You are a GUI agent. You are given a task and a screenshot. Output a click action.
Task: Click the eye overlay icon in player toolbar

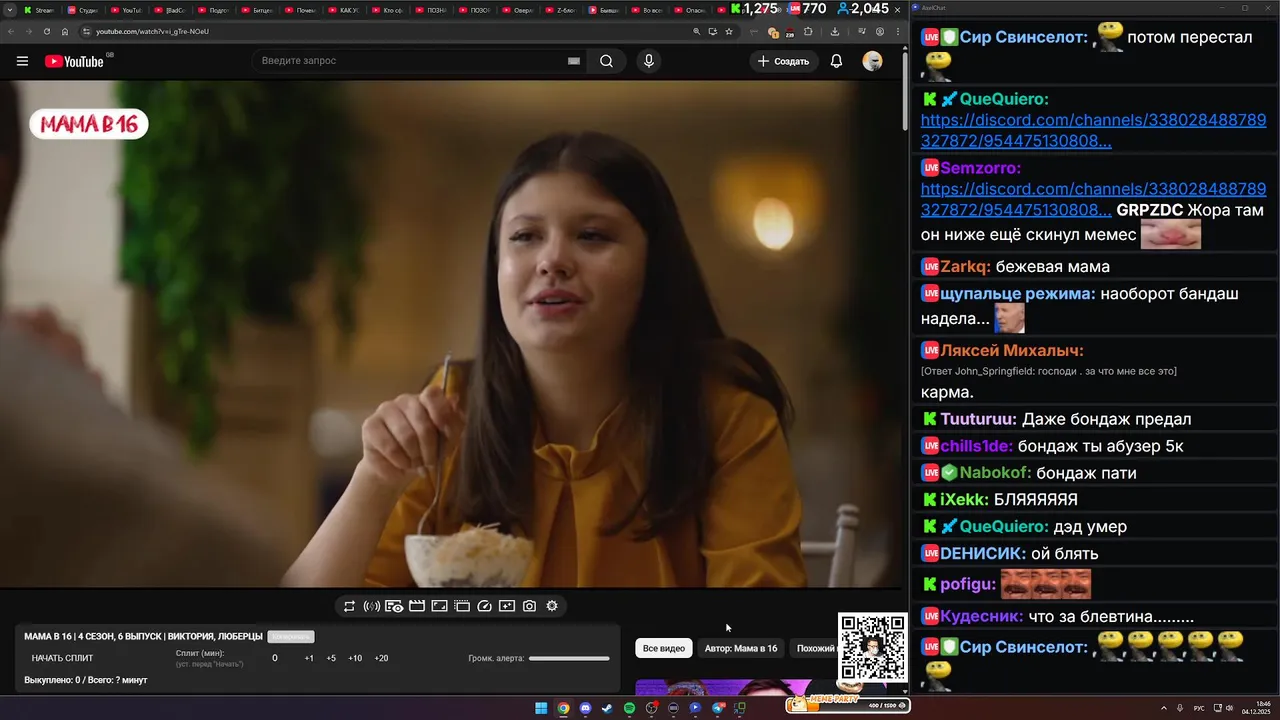(x=394, y=606)
